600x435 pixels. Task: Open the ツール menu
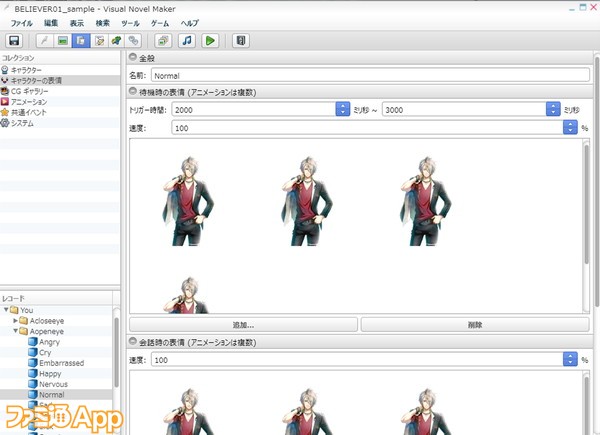coord(130,23)
